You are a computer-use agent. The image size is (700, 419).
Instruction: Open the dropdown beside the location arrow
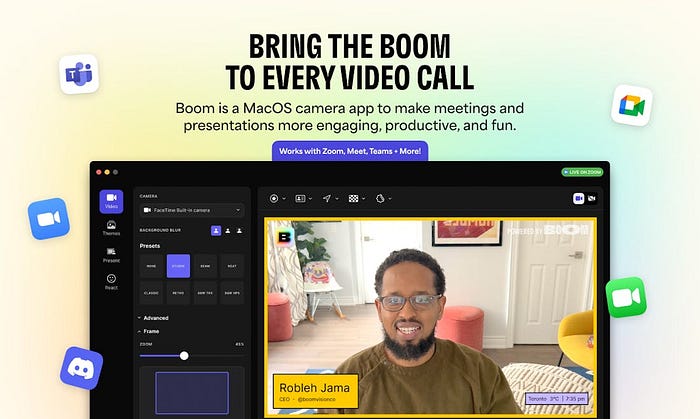click(337, 199)
